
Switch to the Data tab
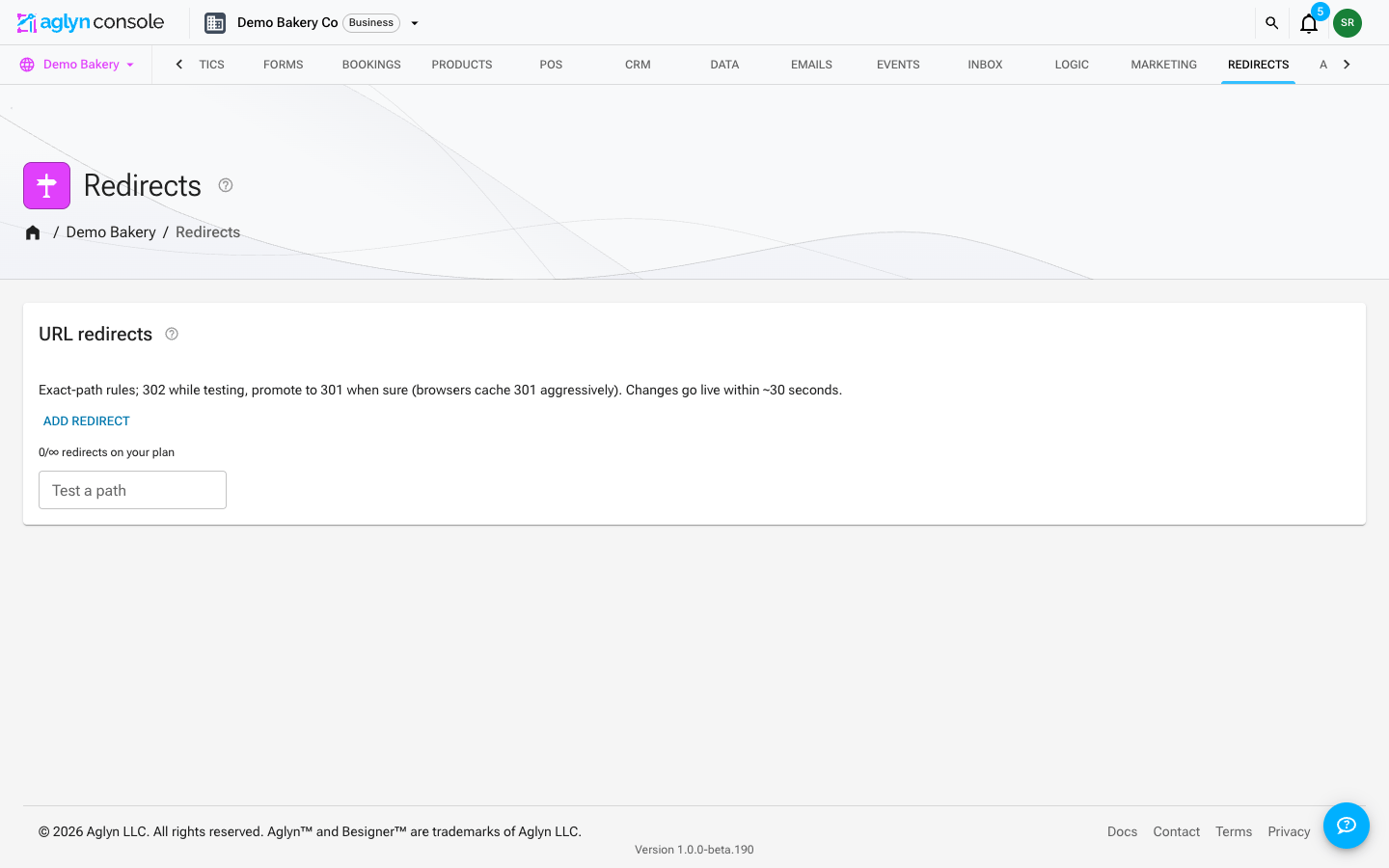(724, 65)
